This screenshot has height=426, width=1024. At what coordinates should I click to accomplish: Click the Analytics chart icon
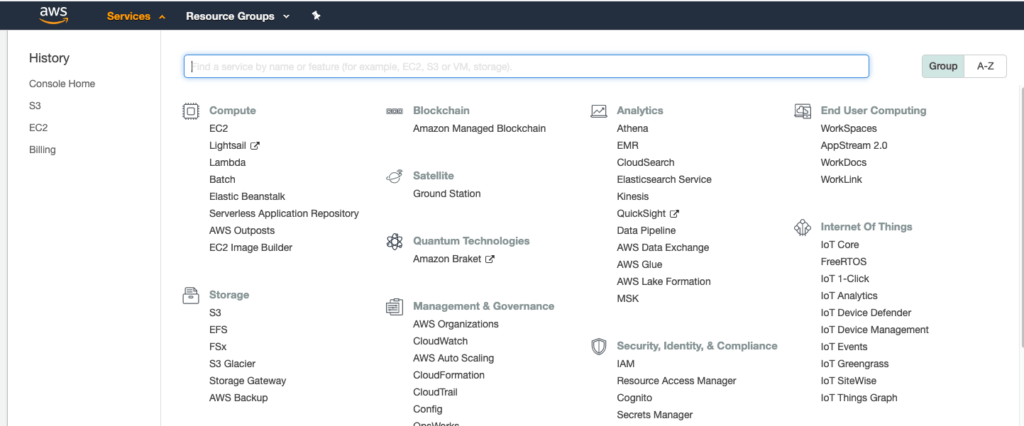598,111
